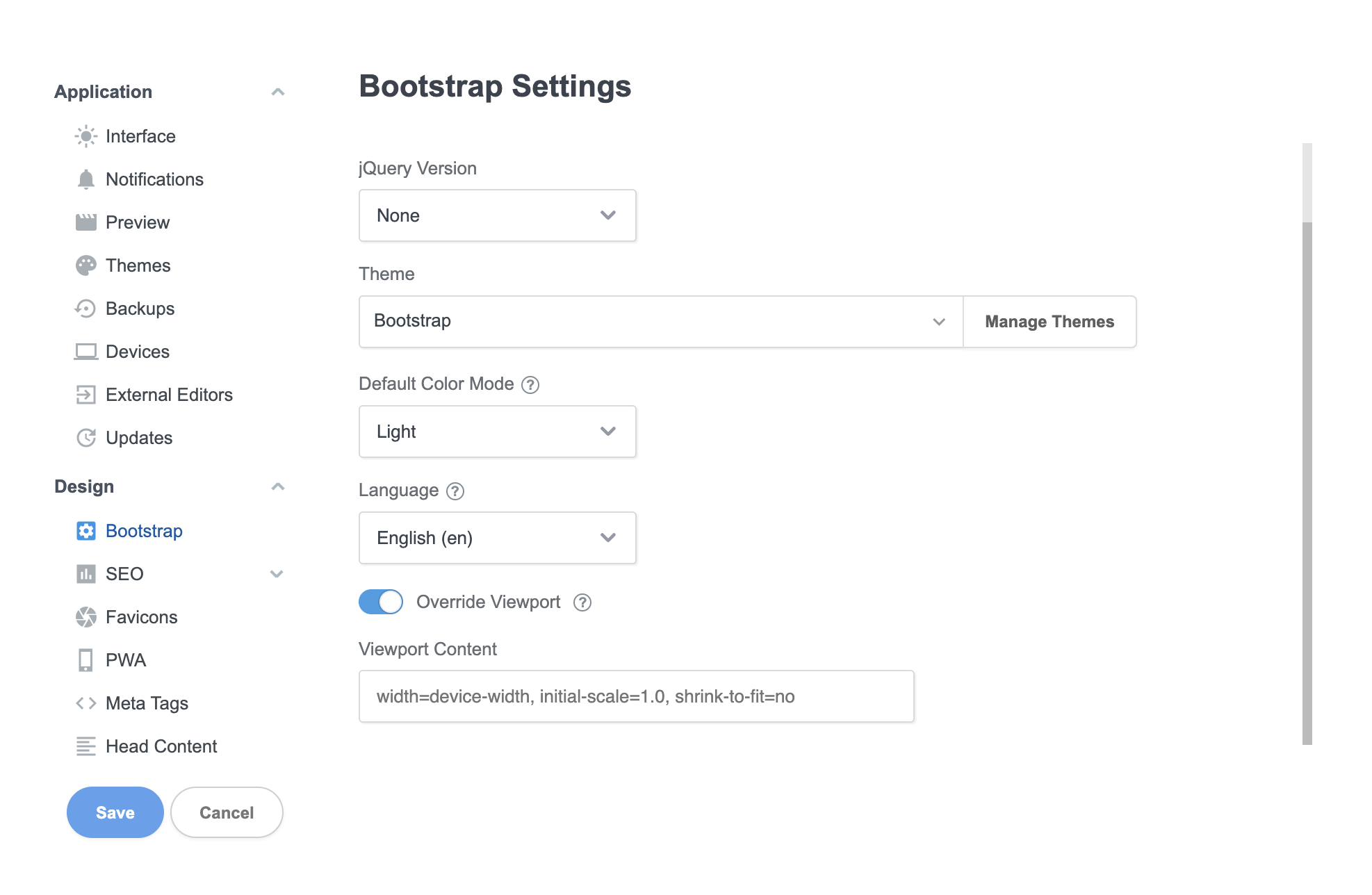Click the Updates refresh icon
Image resolution: width=1372 pixels, height=895 pixels.
point(85,438)
